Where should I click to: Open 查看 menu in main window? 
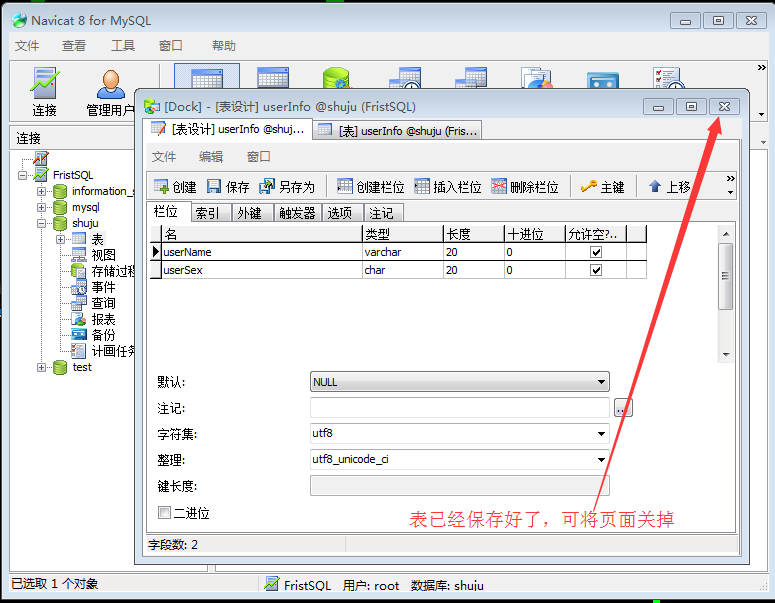(74, 46)
